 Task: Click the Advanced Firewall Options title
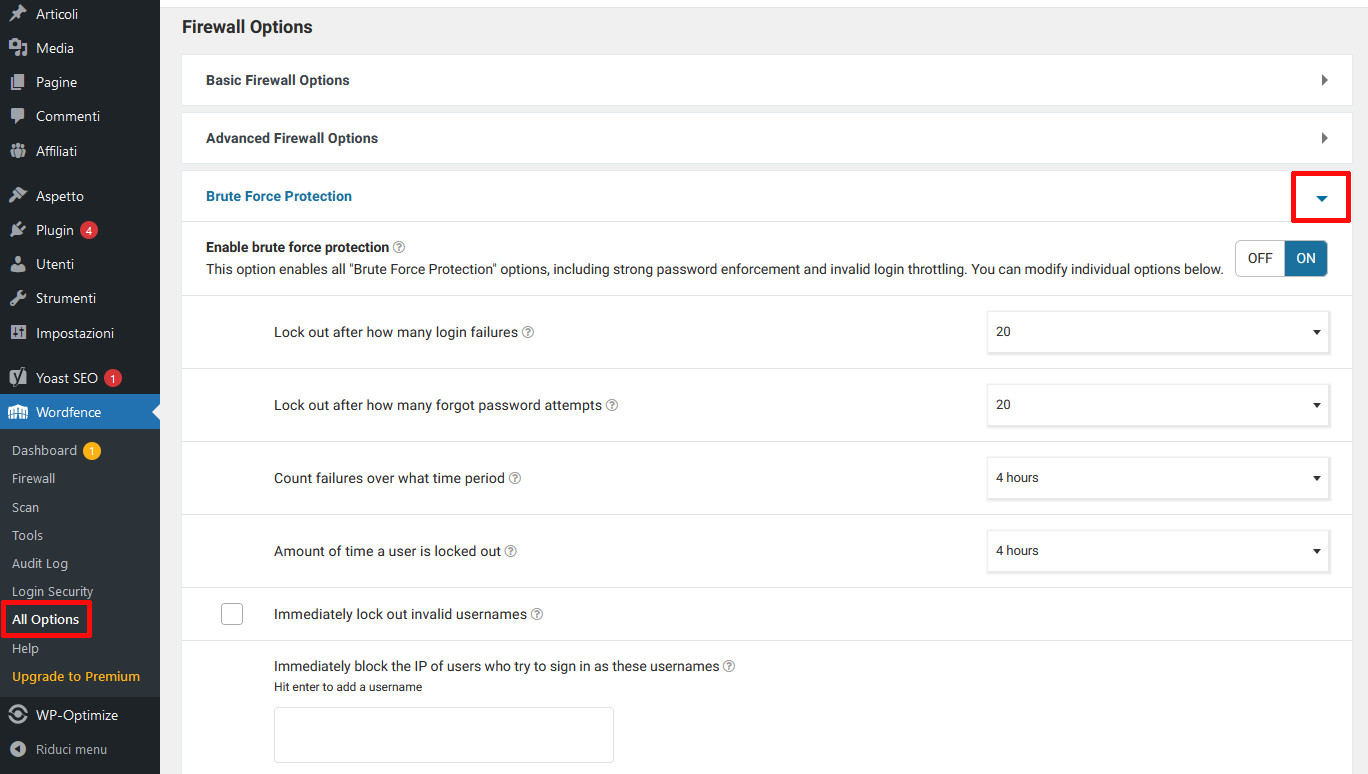coord(292,138)
